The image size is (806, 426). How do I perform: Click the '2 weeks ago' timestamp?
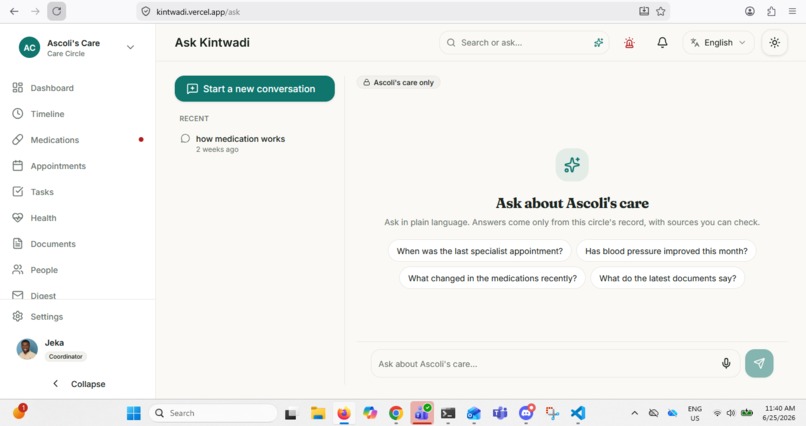point(217,150)
